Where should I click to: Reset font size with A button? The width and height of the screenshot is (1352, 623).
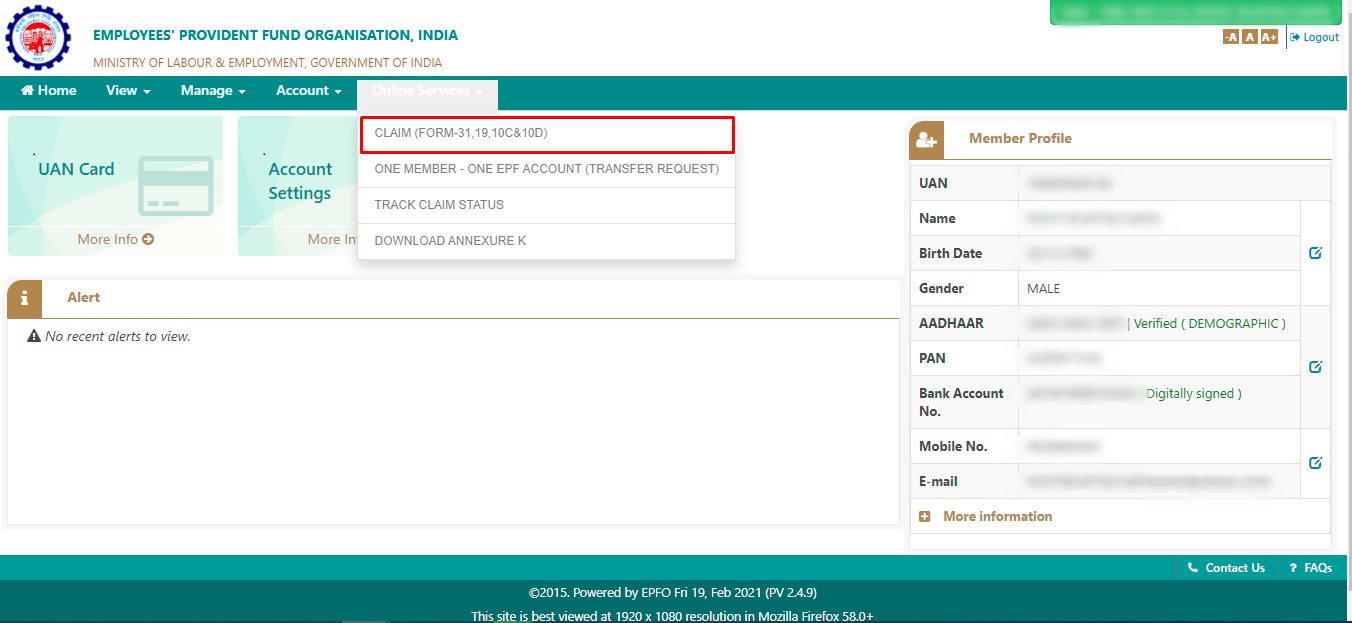coord(1249,37)
